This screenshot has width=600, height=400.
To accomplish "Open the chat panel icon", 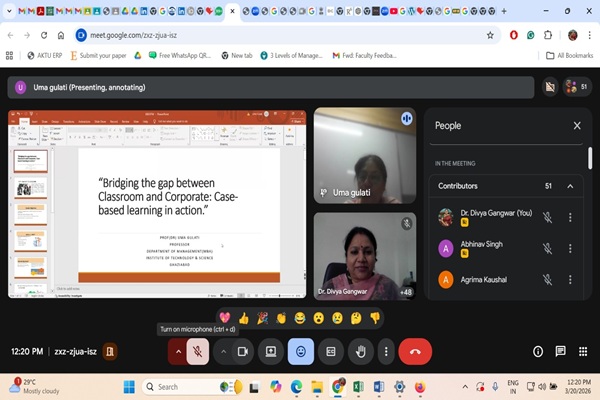I will click(560, 351).
